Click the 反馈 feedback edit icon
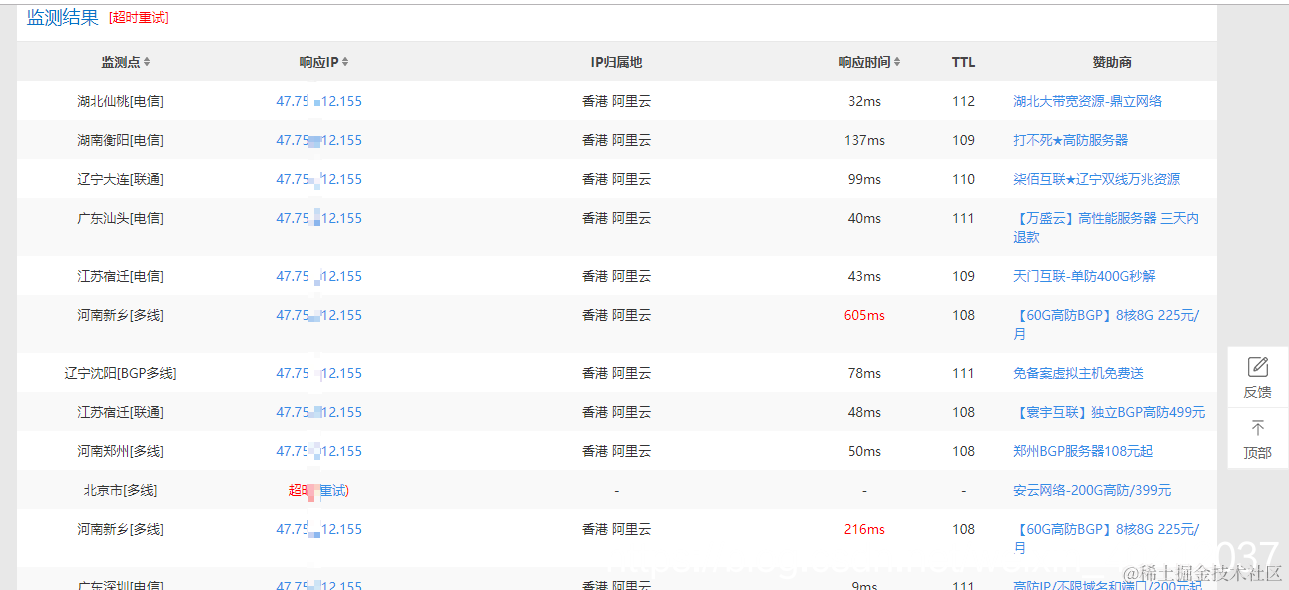The height and width of the screenshot is (590, 1289). pyautogui.click(x=1258, y=367)
